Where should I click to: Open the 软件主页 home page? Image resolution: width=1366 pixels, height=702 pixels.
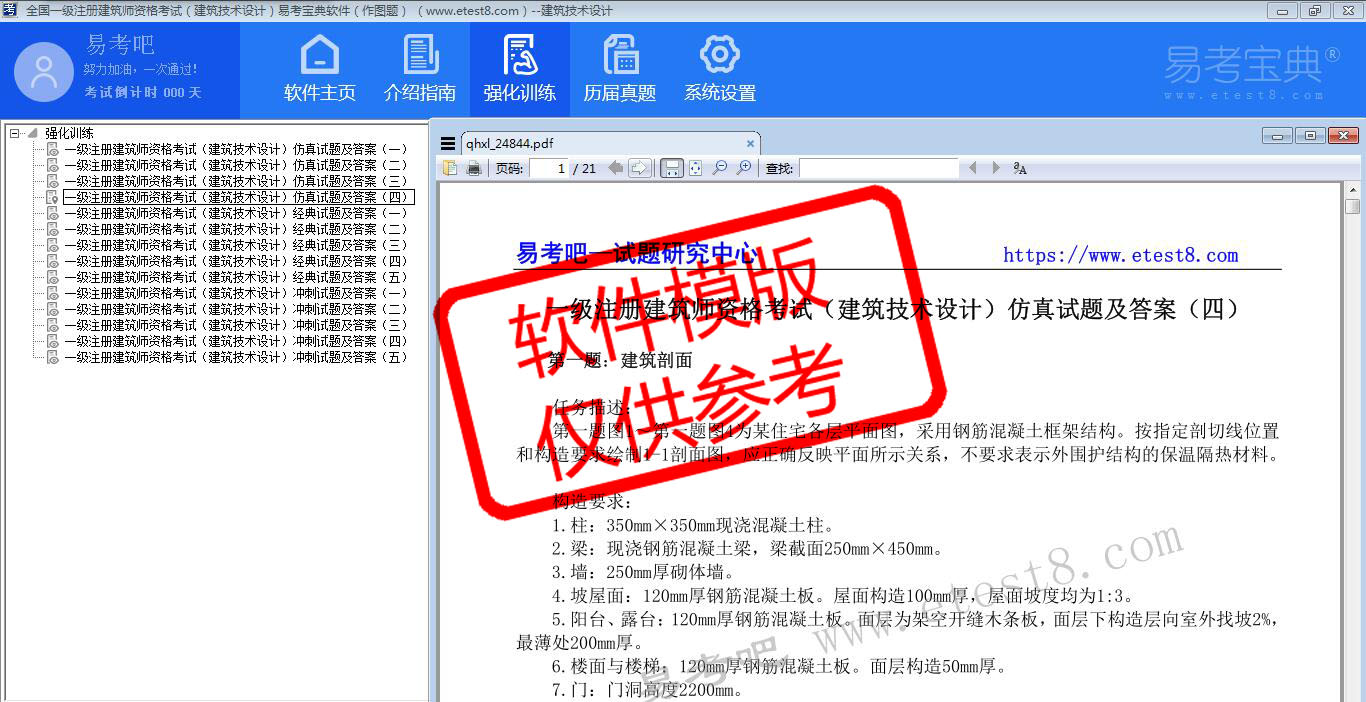click(x=319, y=70)
